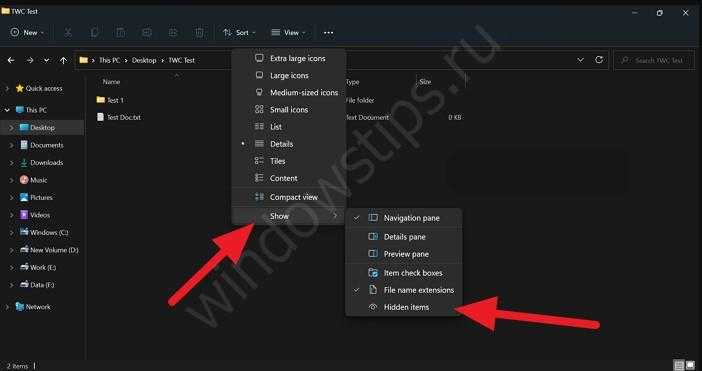This screenshot has width=702, height=371.
Task: Open the See more ellipsis menu
Action: [328, 33]
